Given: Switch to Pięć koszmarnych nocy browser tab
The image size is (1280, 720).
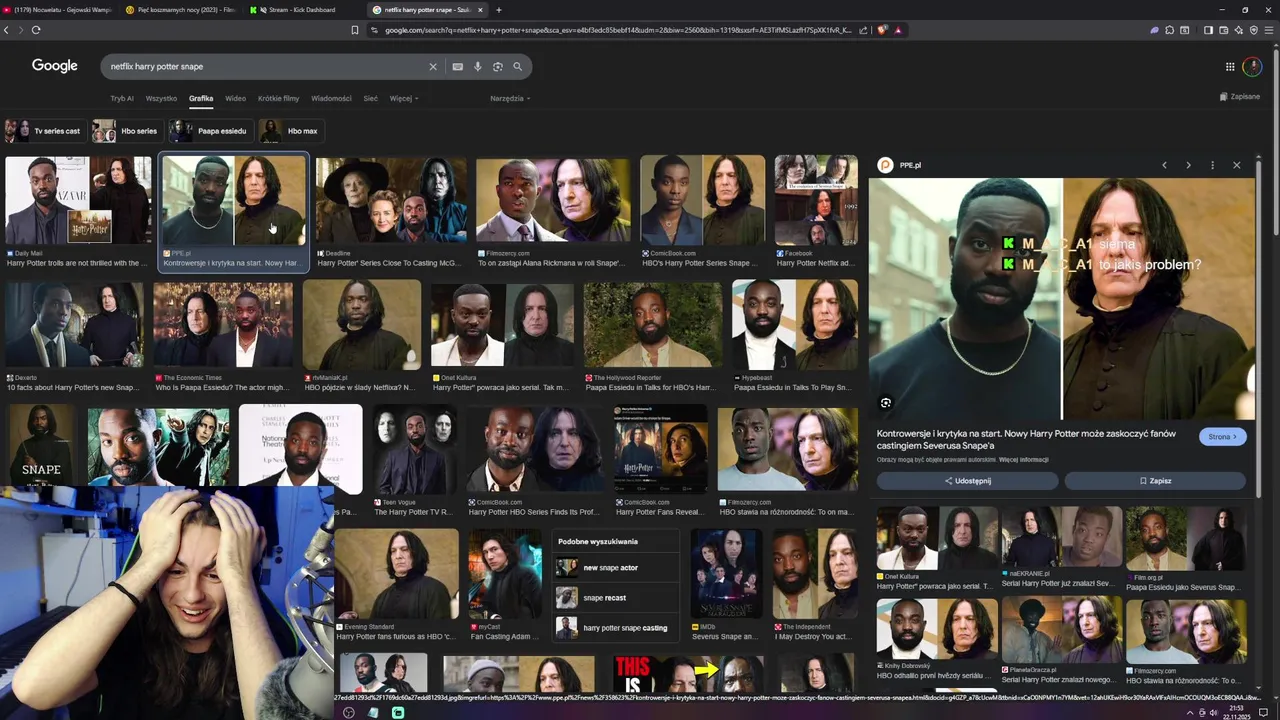Looking at the screenshot, I should 180,10.
